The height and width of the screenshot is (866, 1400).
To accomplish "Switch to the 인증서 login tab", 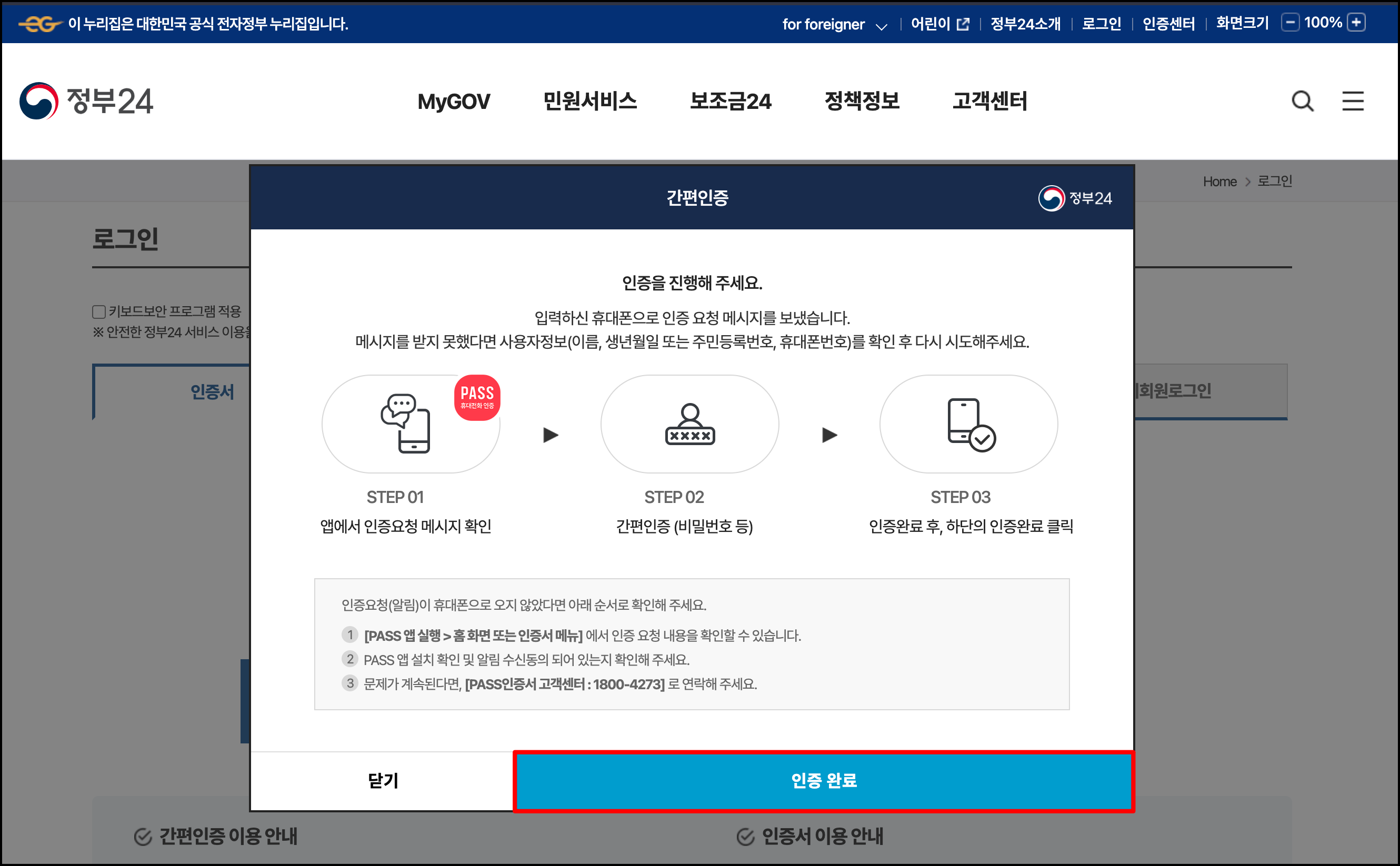I will coord(172,392).
